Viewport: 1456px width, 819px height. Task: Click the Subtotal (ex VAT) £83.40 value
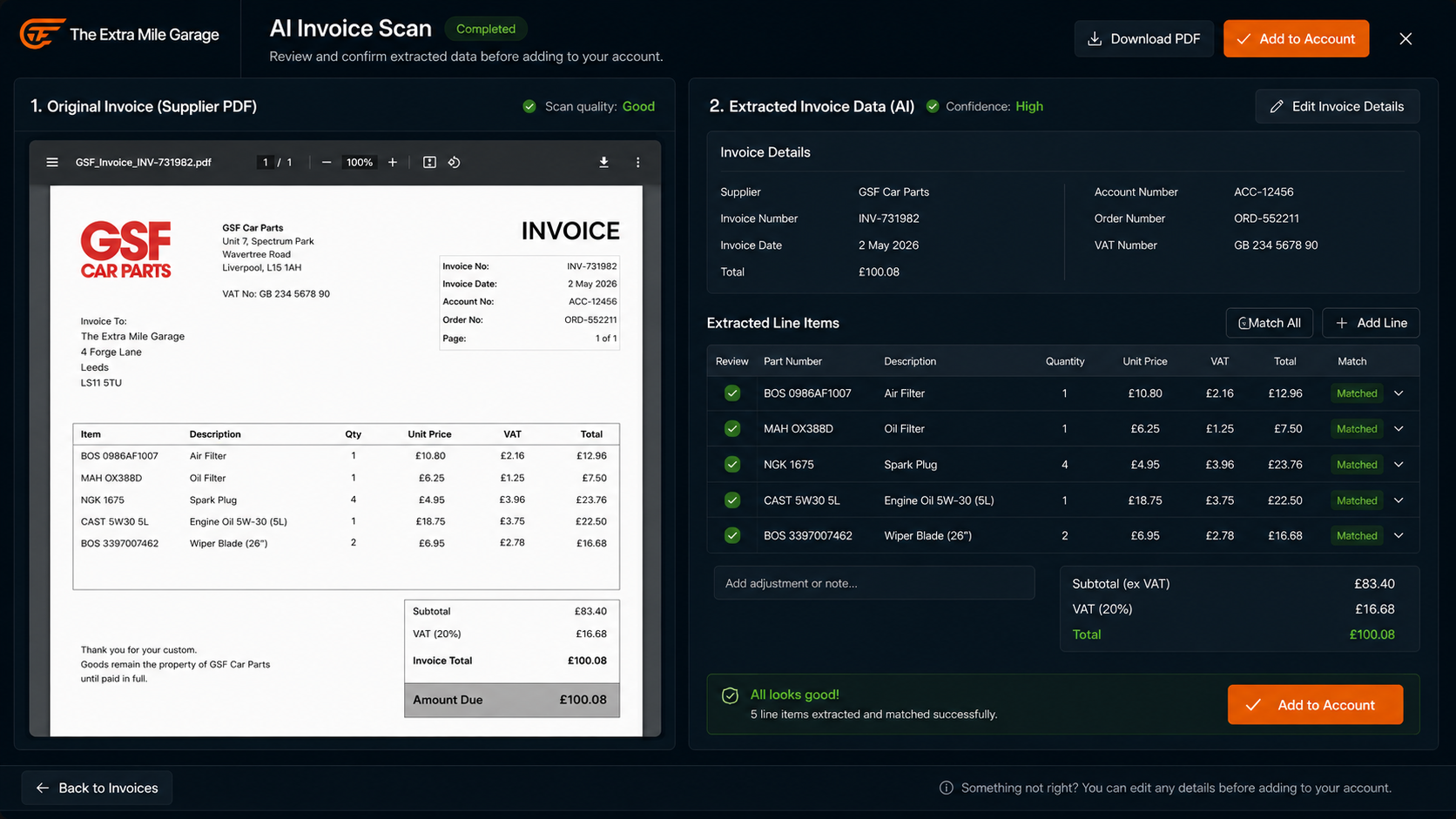point(1374,584)
